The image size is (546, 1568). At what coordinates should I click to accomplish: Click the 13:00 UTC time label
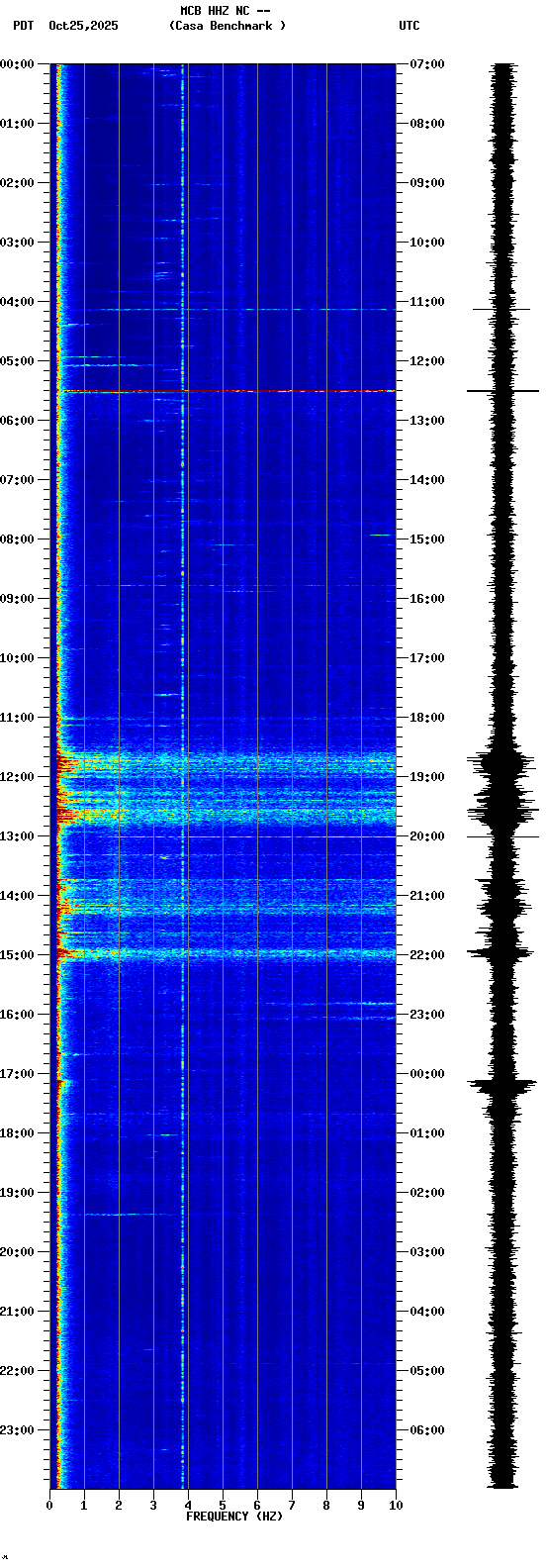(427, 421)
